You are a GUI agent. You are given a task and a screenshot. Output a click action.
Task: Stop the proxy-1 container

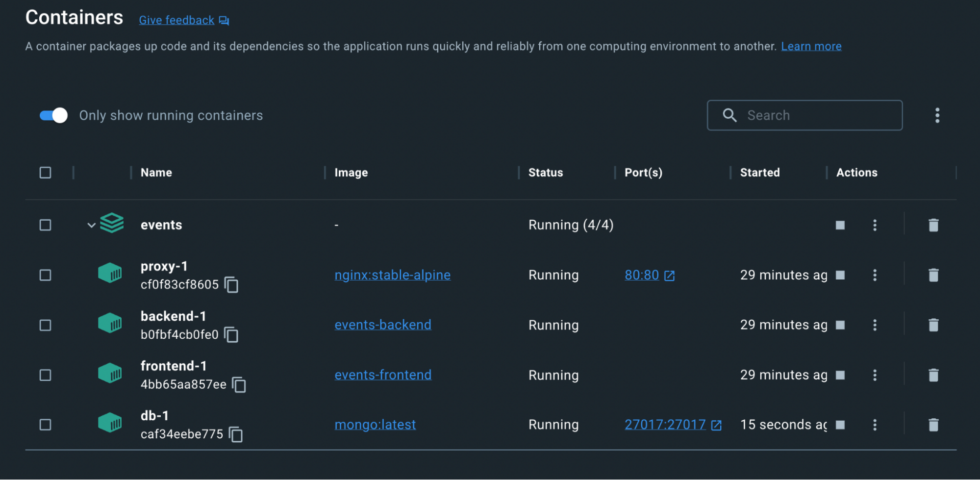tap(840, 275)
